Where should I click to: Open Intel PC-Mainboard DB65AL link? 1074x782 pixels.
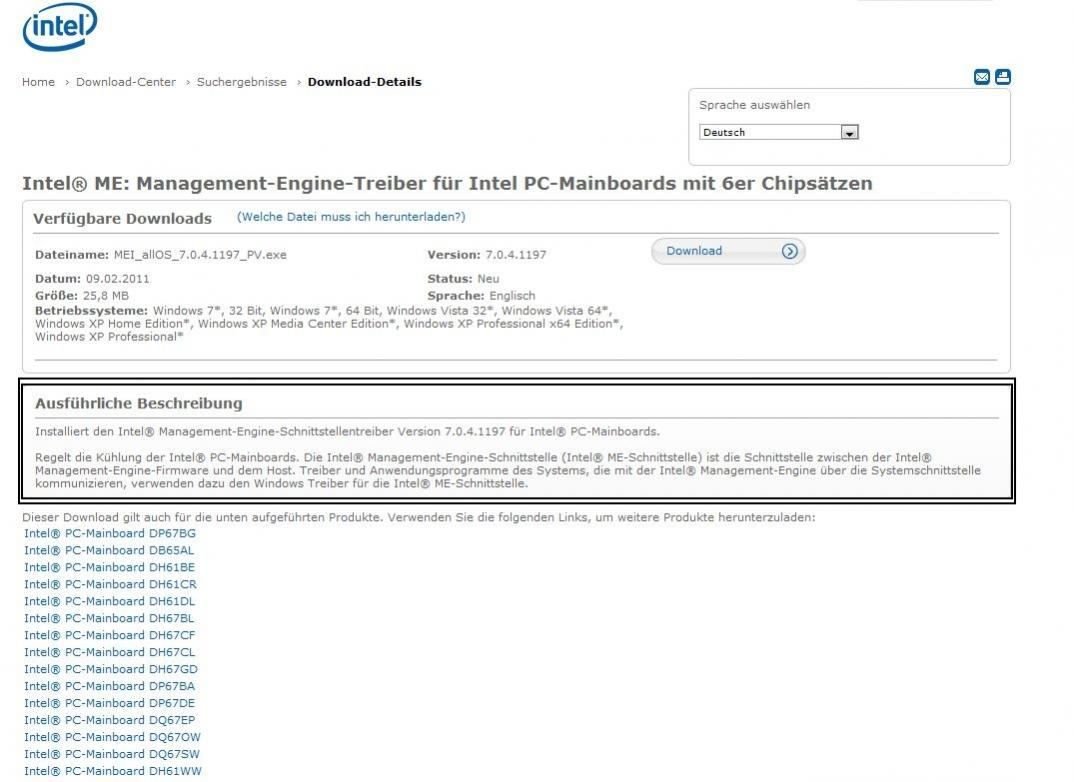(109, 551)
